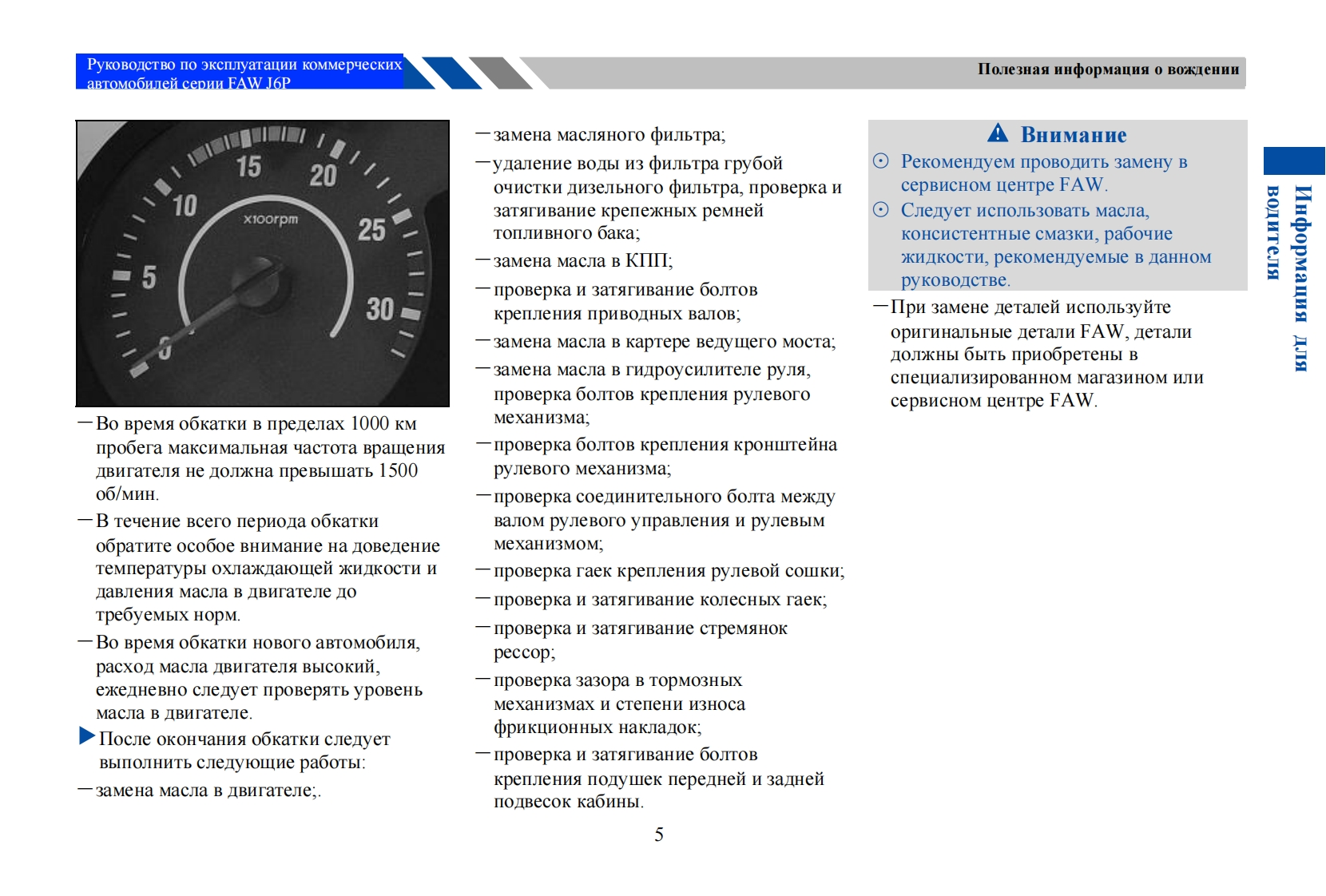This screenshot has height=896, width=1326.
Task: Click the solid blue block above side tab
Action: tap(1293, 161)
